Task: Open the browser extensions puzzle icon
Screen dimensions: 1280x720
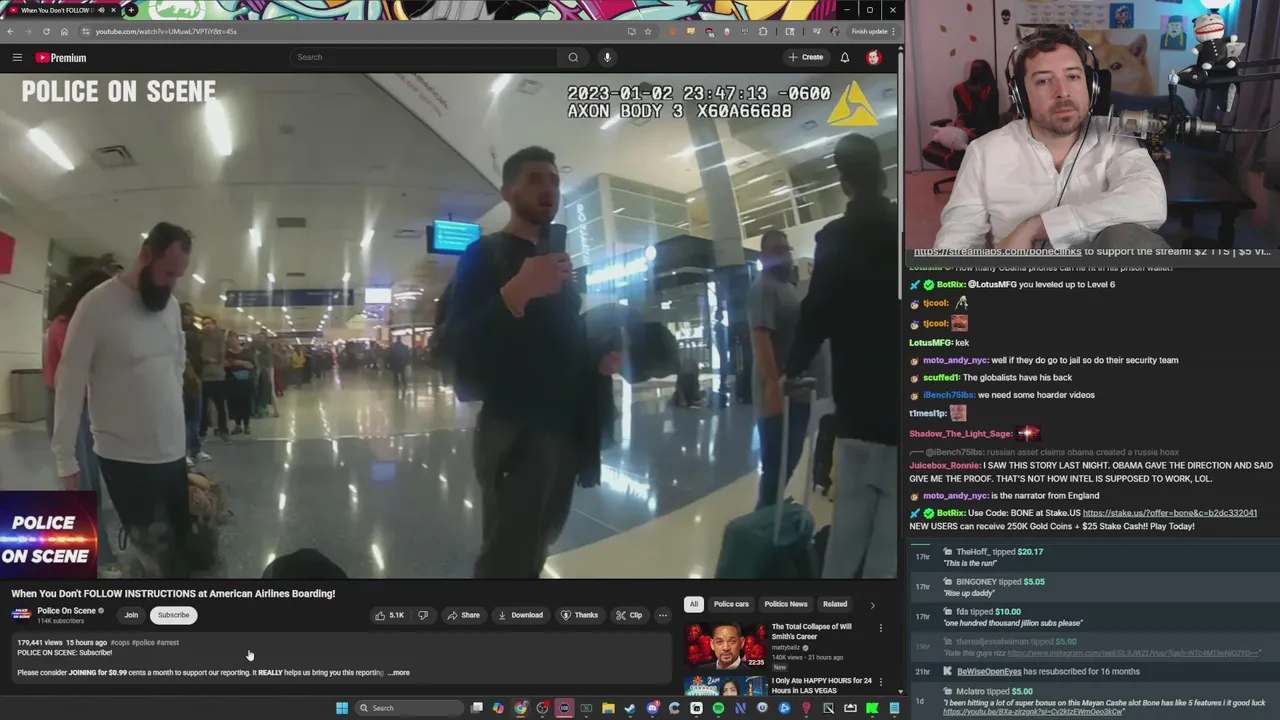Action: click(x=763, y=31)
